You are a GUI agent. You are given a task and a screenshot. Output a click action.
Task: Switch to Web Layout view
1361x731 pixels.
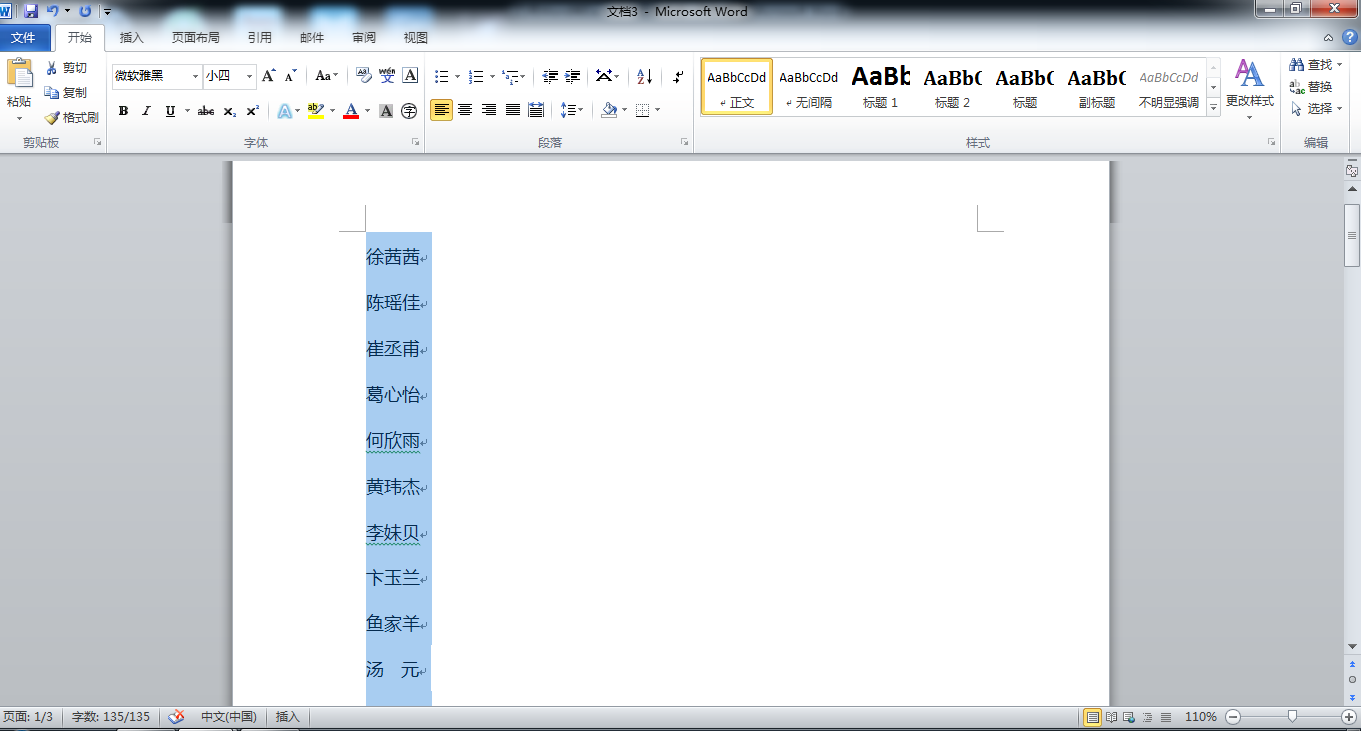pos(1129,717)
